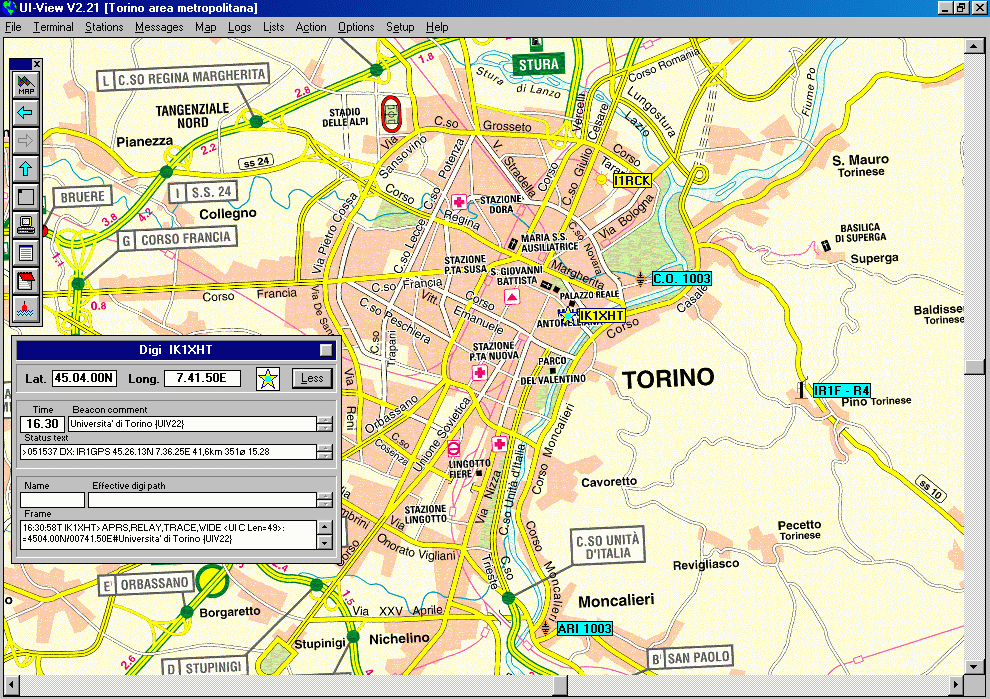
Task: Click the Status text spinner arrows
Action: pos(325,452)
